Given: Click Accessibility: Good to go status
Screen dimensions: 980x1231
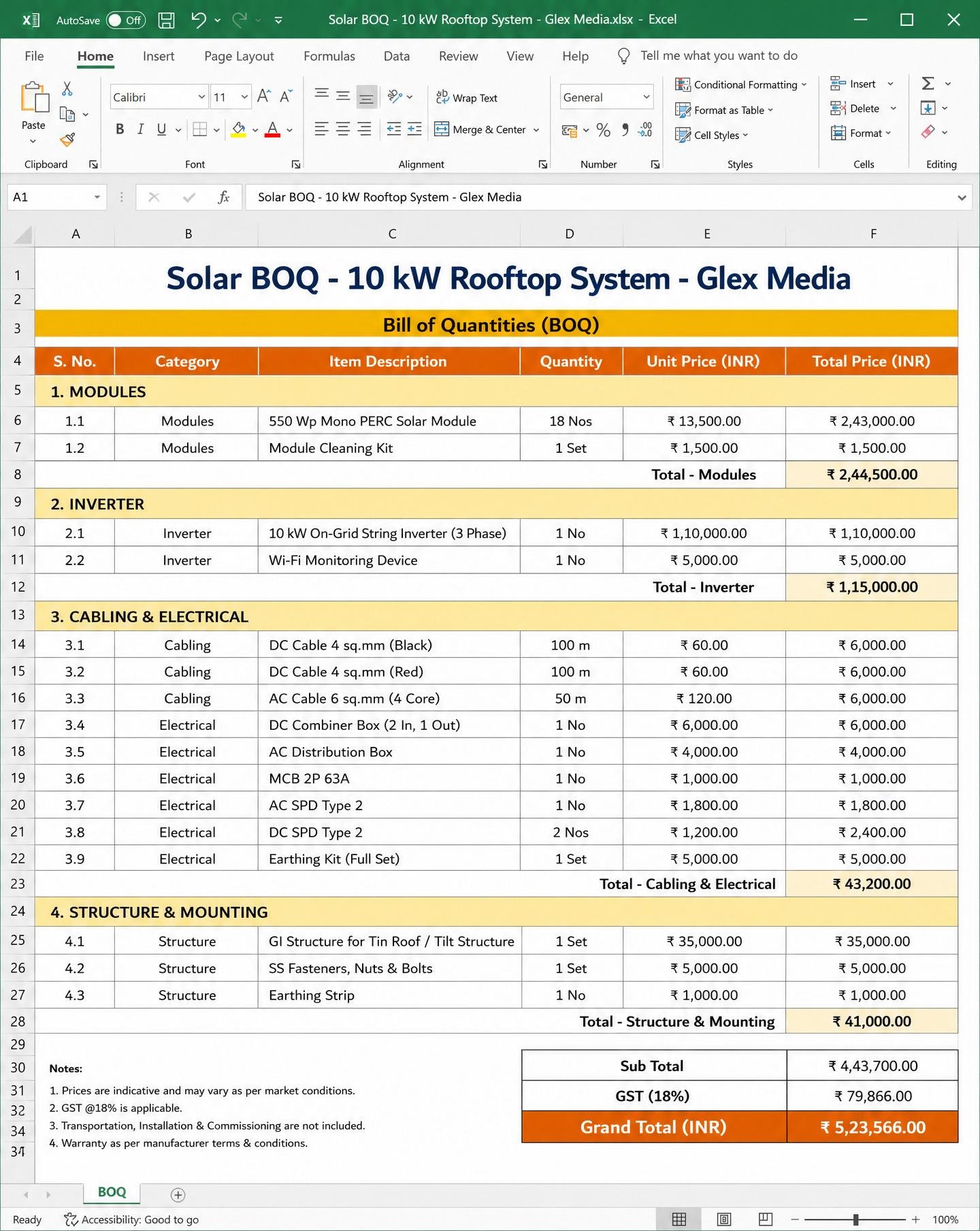Looking at the screenshot, I should [131, 1219].
